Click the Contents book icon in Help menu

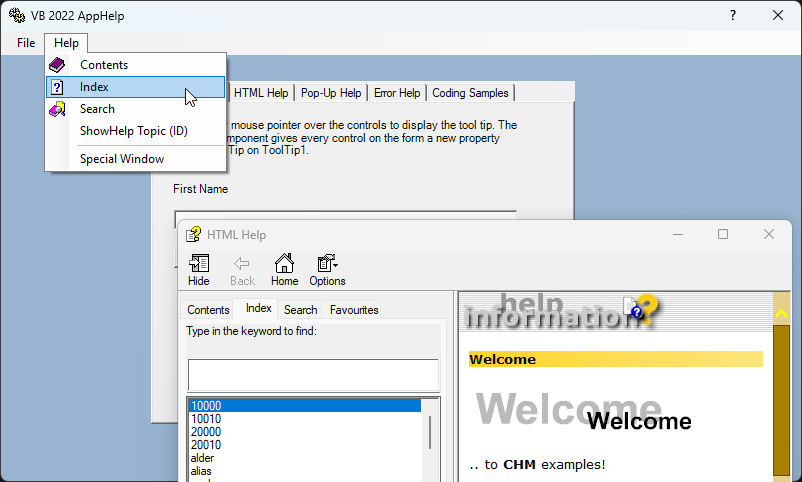[x=57, y=65]
